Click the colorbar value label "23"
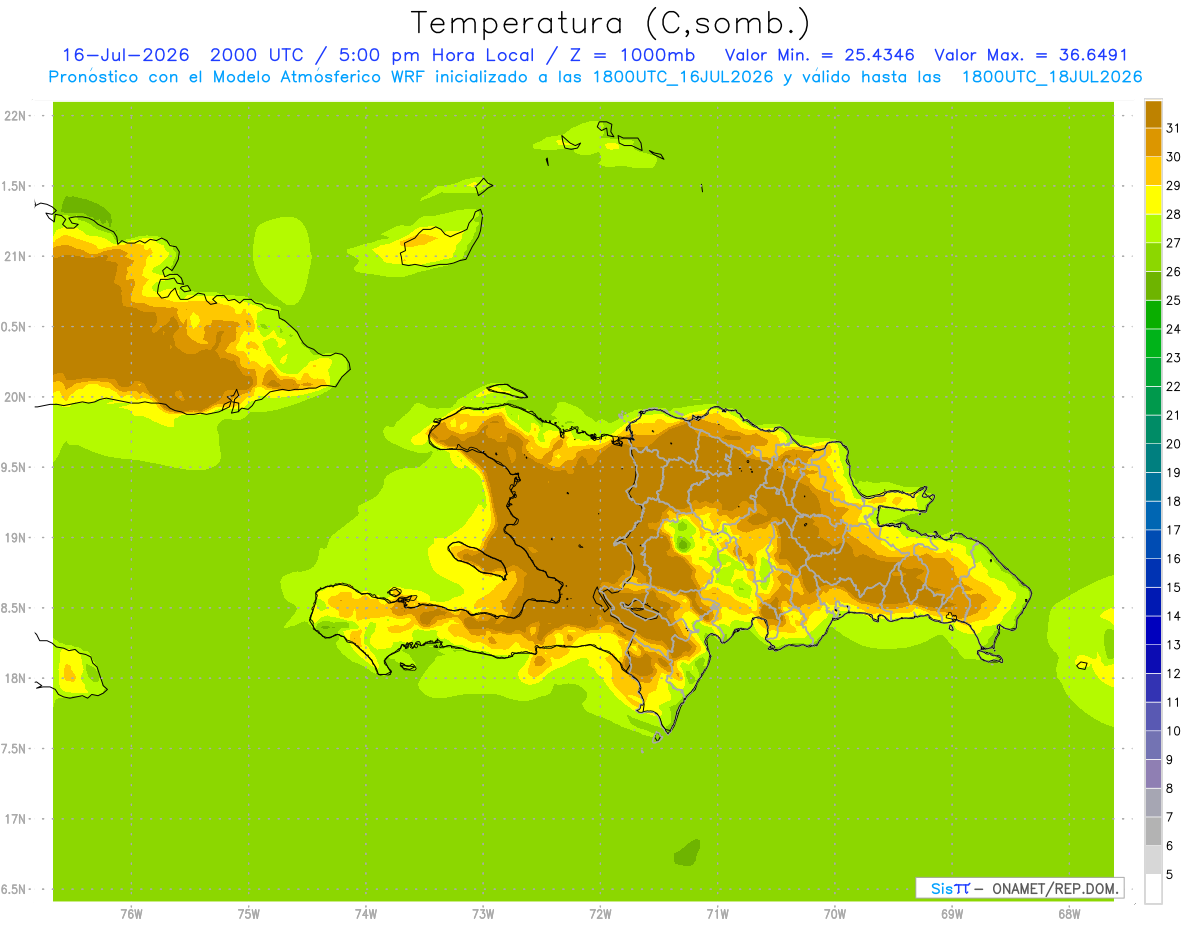This screenshot has height=927, width=1200. 1173,358
